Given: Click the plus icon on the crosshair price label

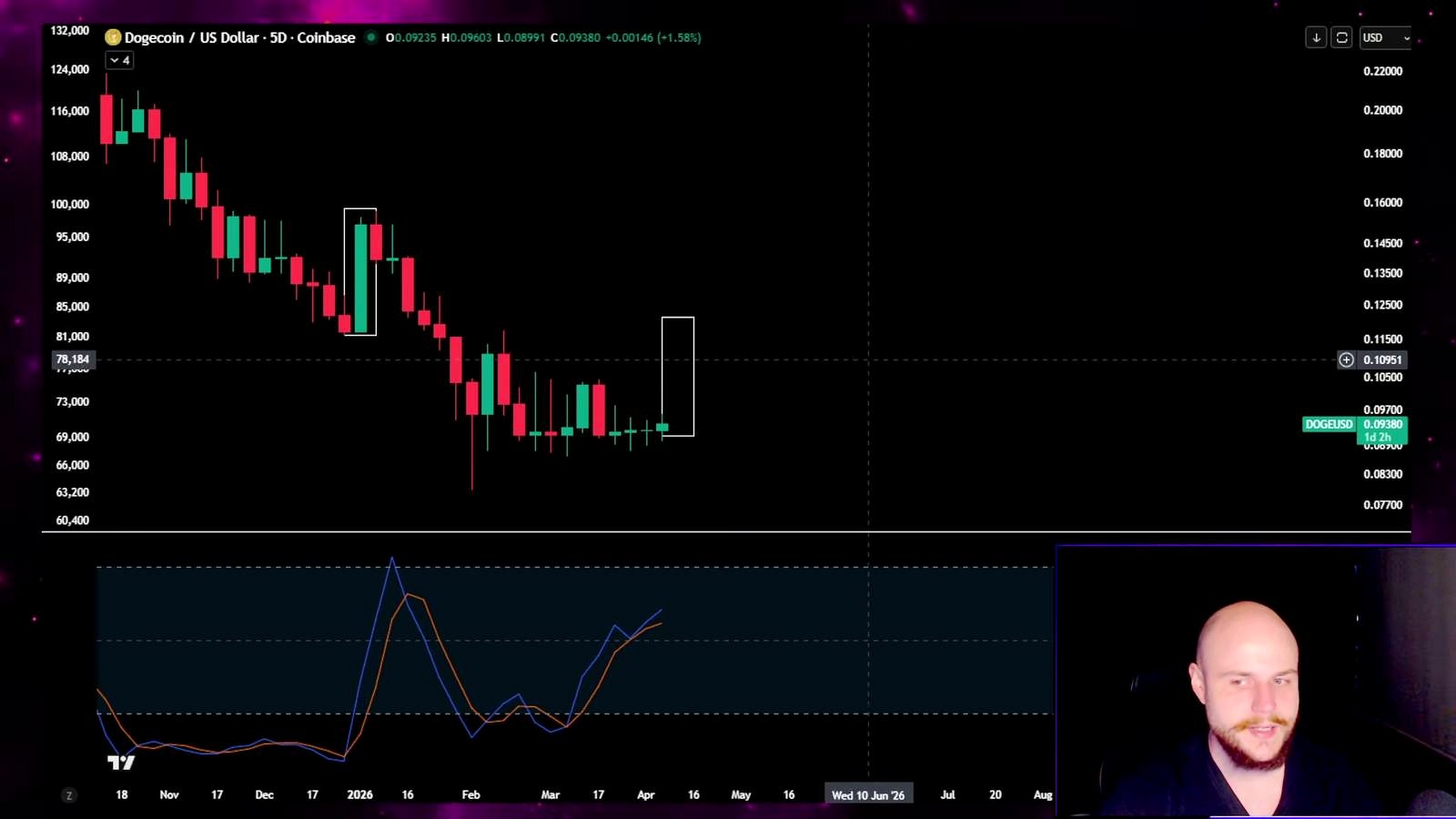Looking at the screenshot, I should [x=1346, y=360].
